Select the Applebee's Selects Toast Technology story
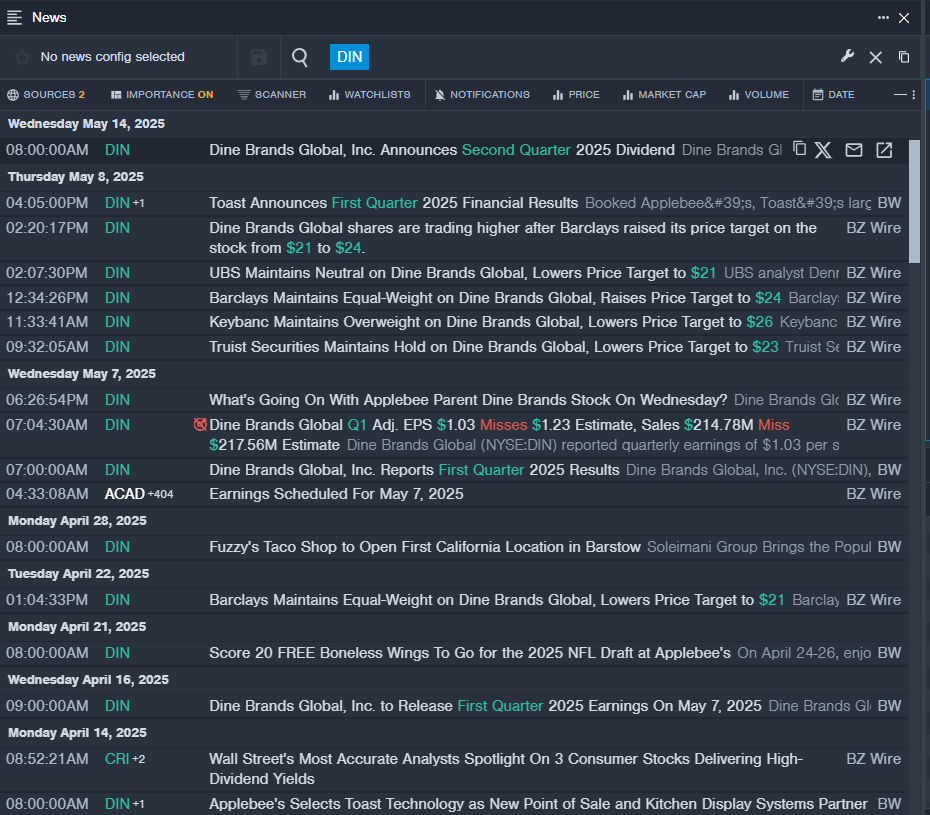Image resolution: width=930 pixels, height=815 pixels. click(x=538, y=804)
